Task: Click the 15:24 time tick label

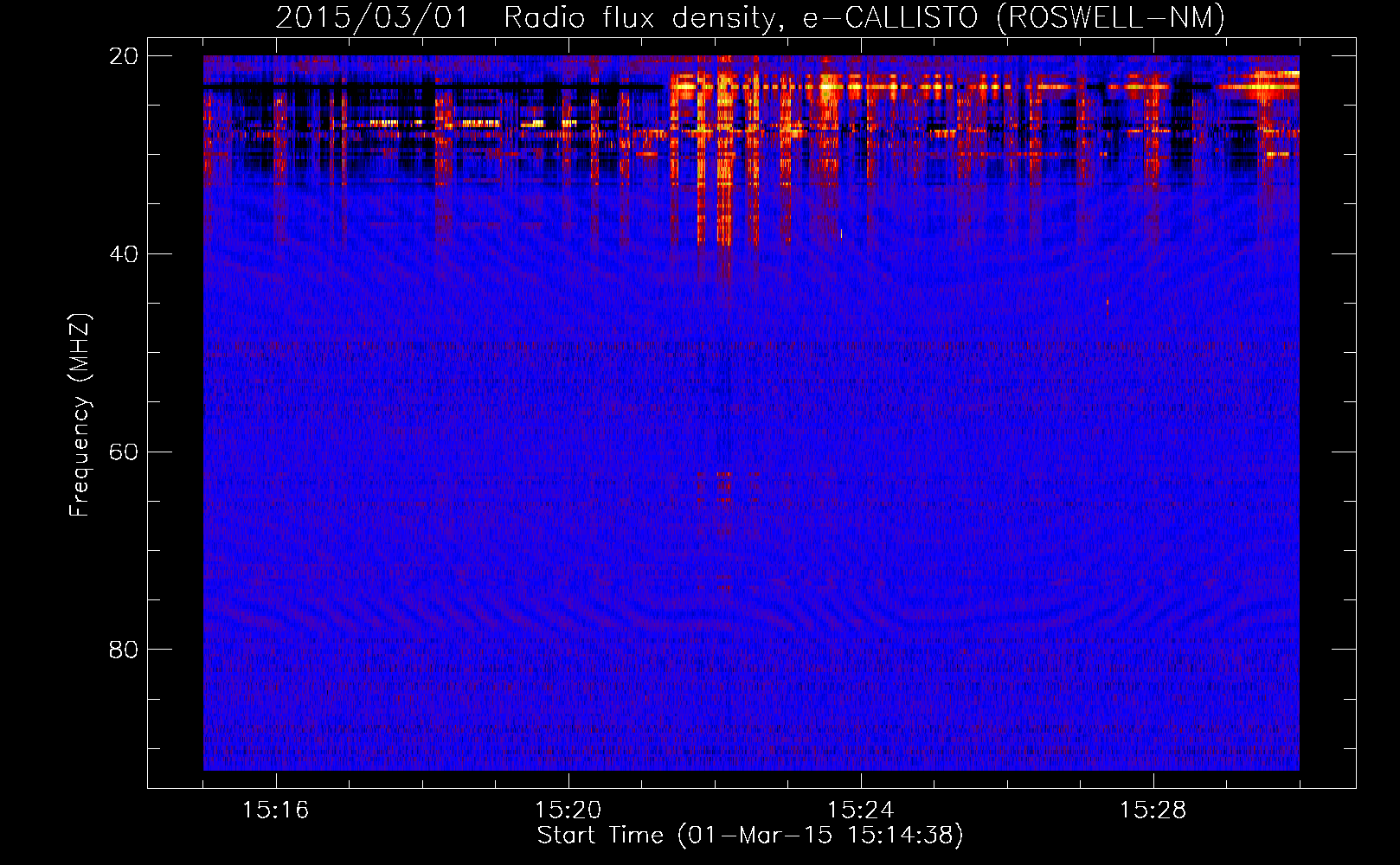Action: [861, 811]
